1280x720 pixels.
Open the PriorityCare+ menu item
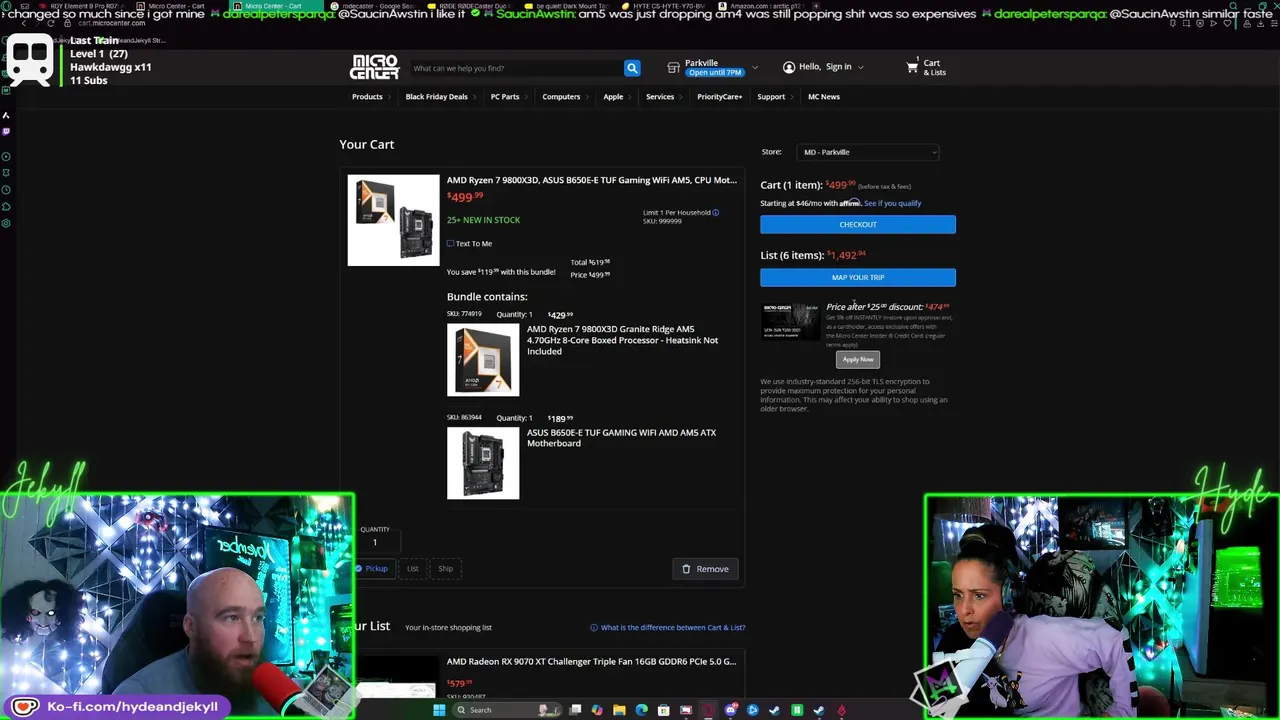(x=719, y=97)
